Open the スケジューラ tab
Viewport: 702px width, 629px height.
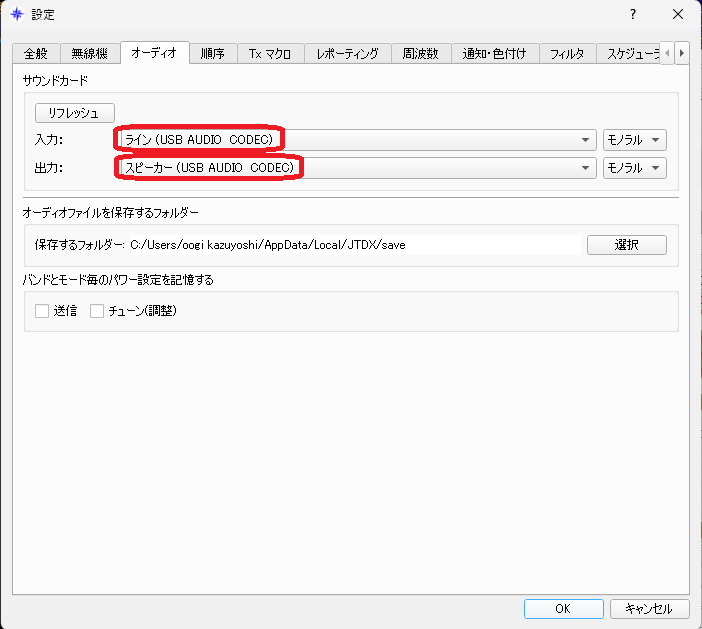(628, 54)
